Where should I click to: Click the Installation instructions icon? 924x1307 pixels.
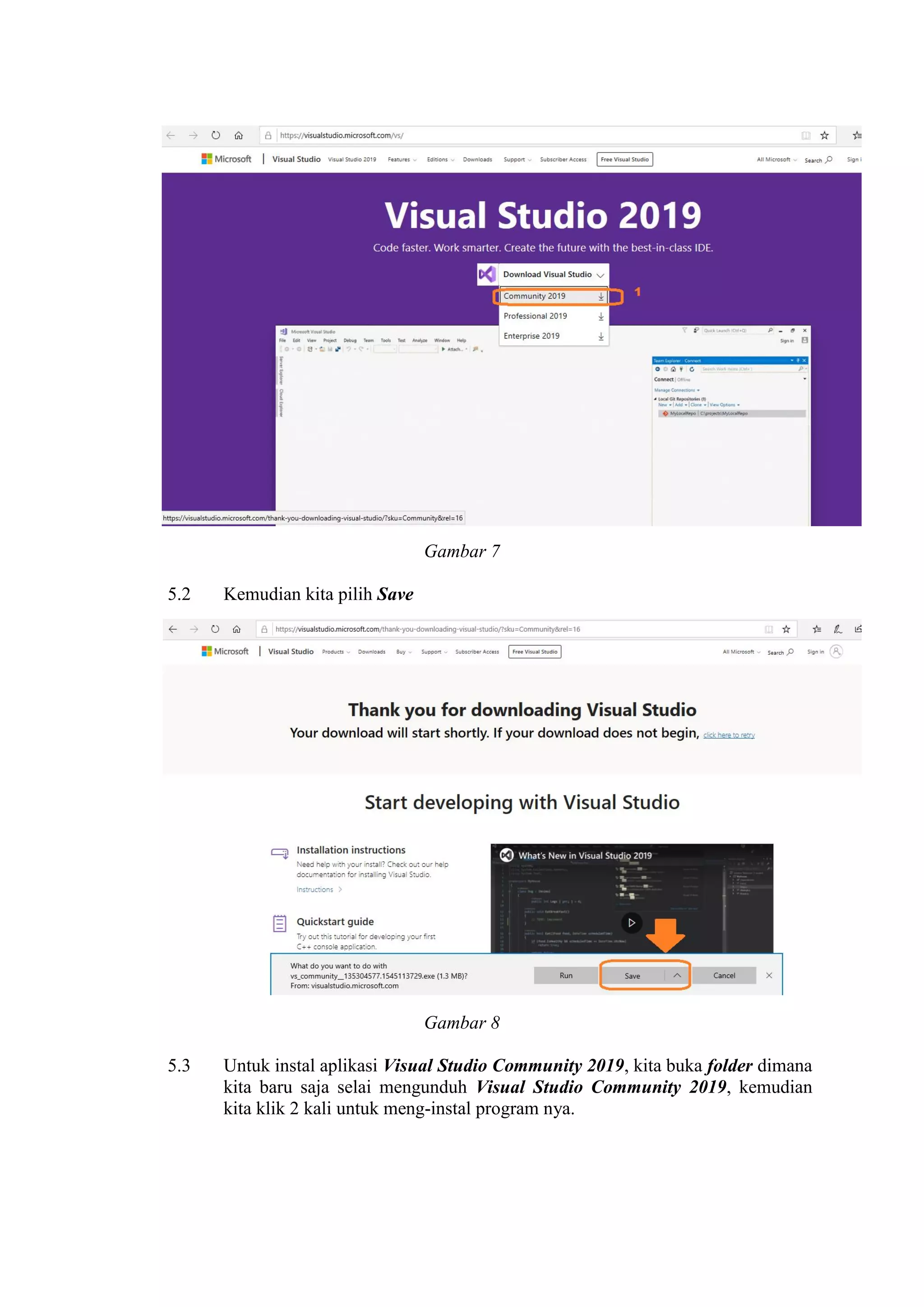tap(279, 853)
